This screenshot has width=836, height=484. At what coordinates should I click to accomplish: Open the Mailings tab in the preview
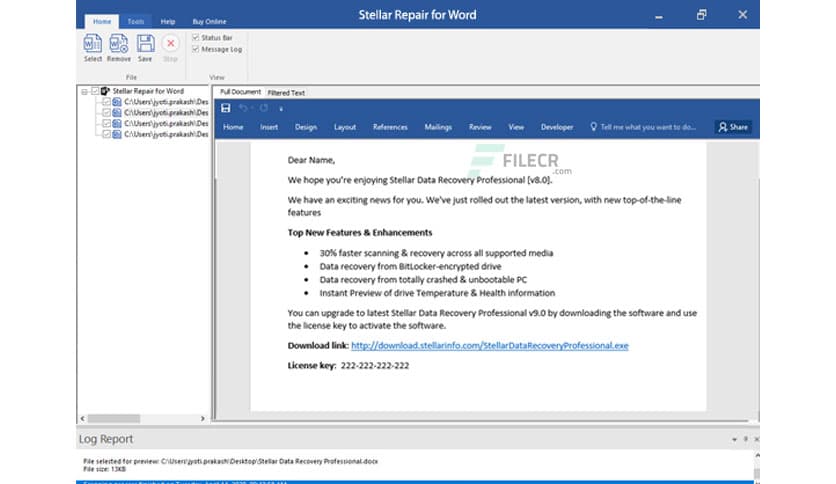click(x=438, y=127)
